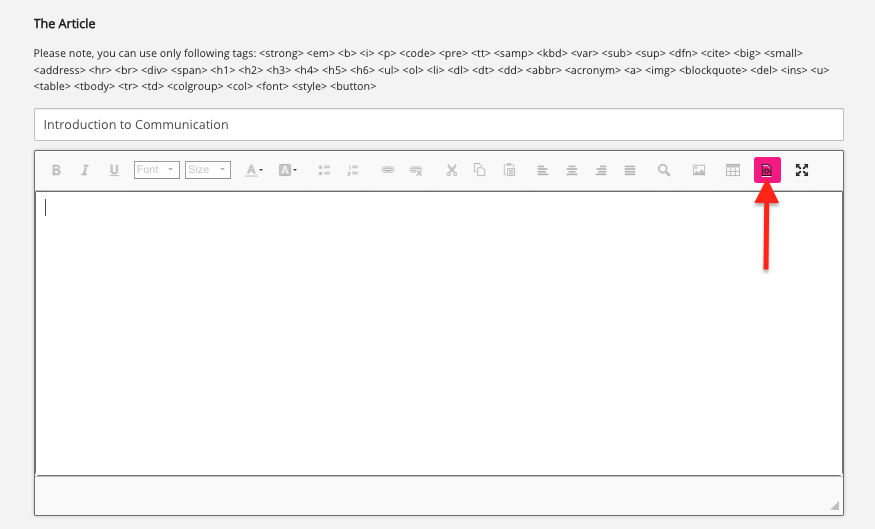Viewport: 875px width, 529px height.
Task: Open the text color picker
Action: click(254, 170)
